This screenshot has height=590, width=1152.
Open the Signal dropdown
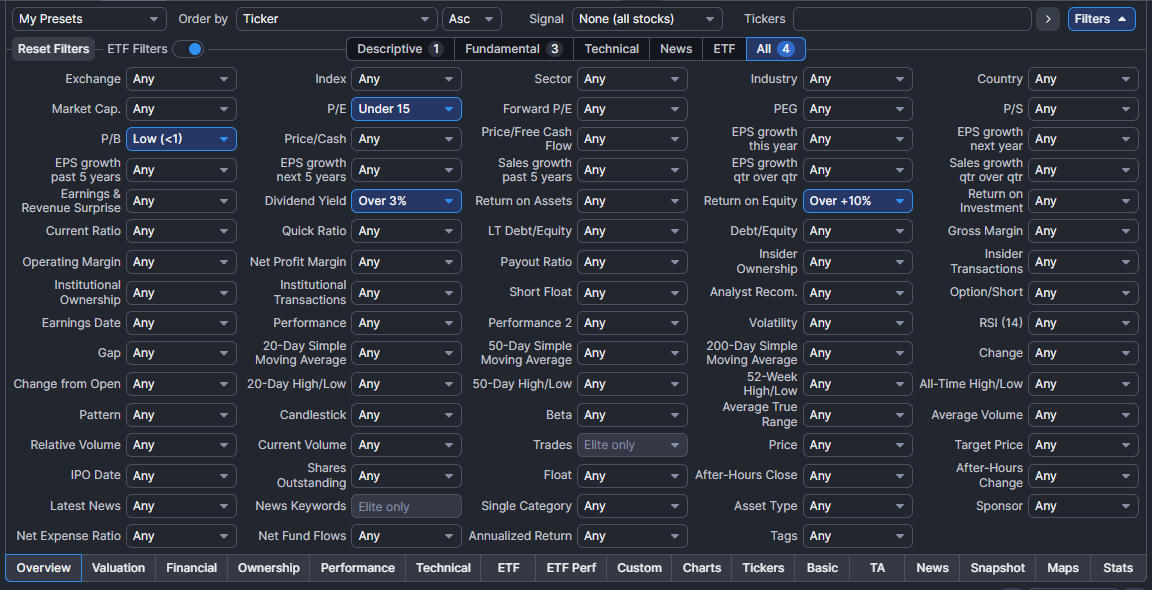pos(647,19)
